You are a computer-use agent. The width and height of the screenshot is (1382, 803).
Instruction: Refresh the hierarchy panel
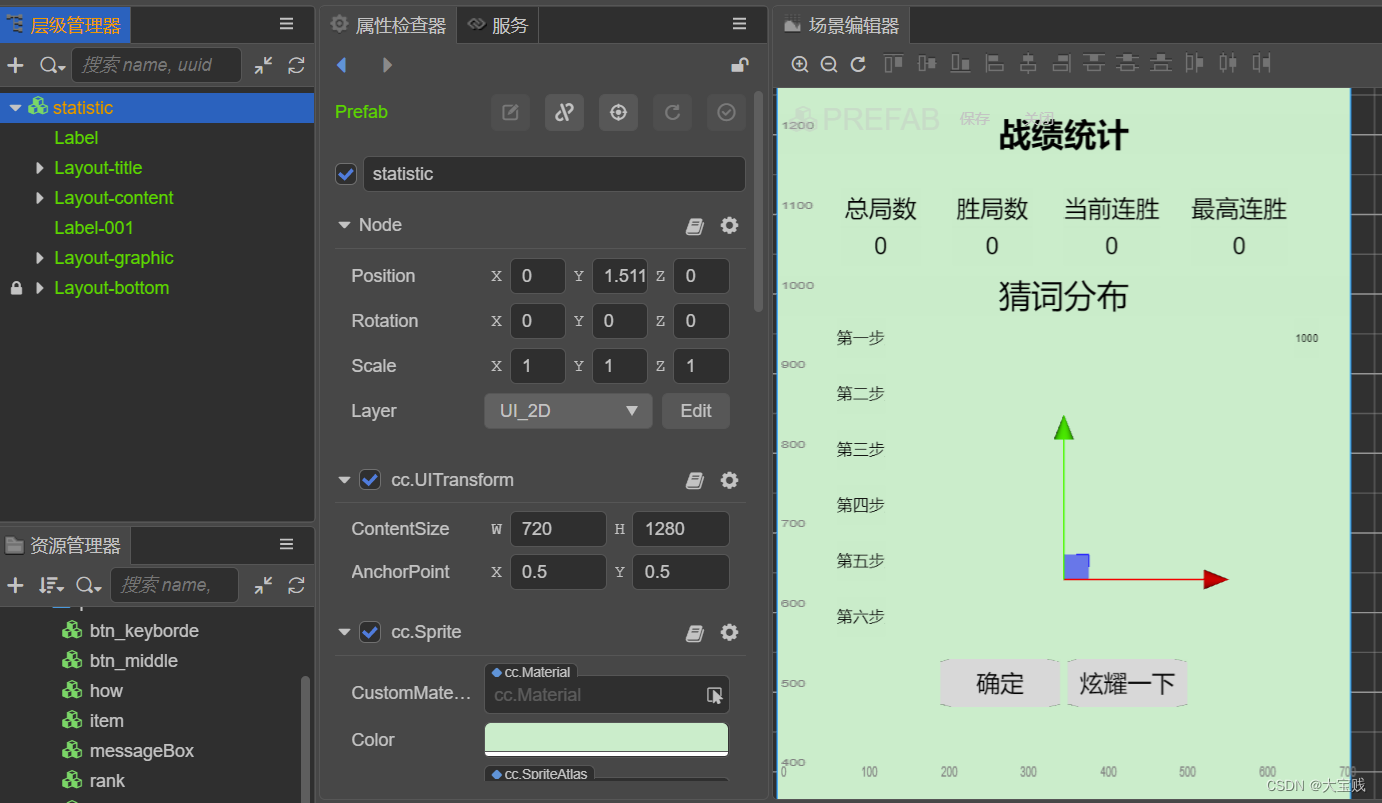[296, 65]
